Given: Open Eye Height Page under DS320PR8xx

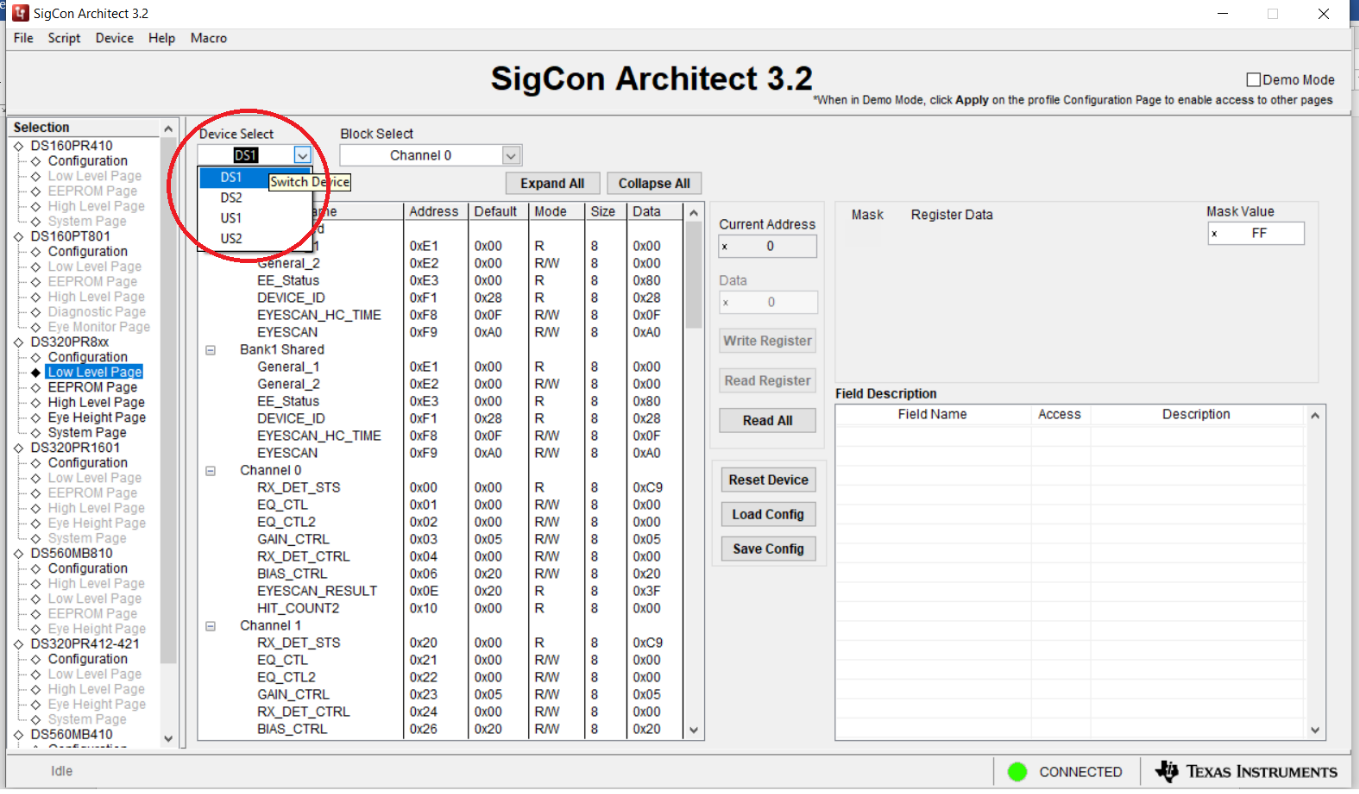Looking at the screenshot, I should [96, 418].
